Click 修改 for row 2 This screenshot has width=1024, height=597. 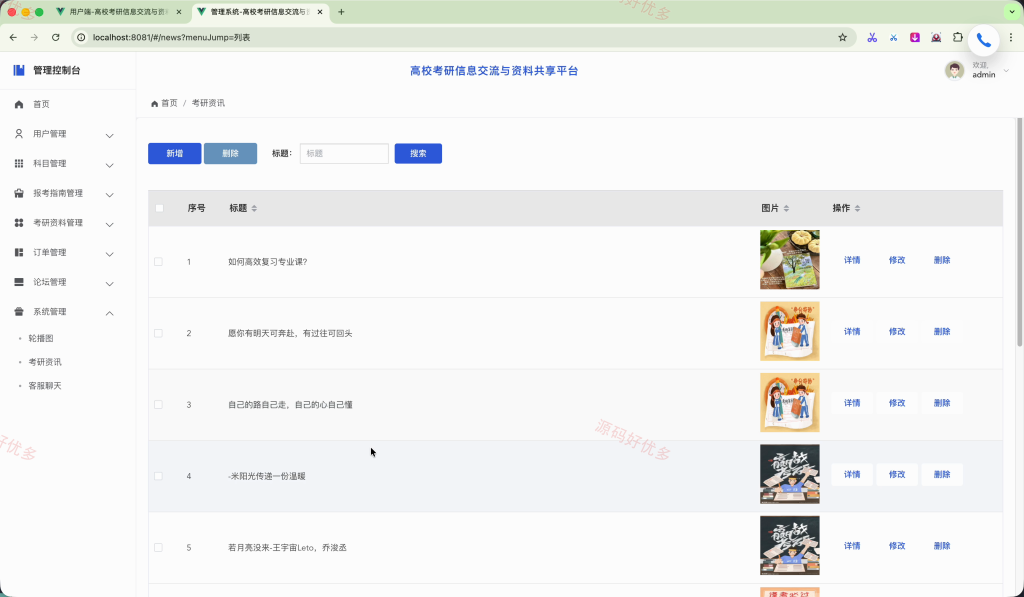pyautogui.click(x=897, y=332)
